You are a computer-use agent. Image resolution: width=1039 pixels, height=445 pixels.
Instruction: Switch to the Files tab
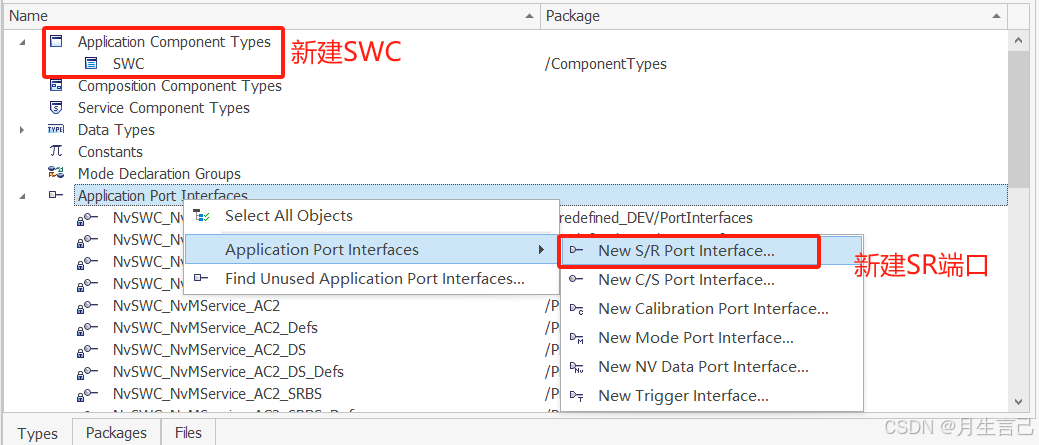pyautogui.click(x=188, y=432)
